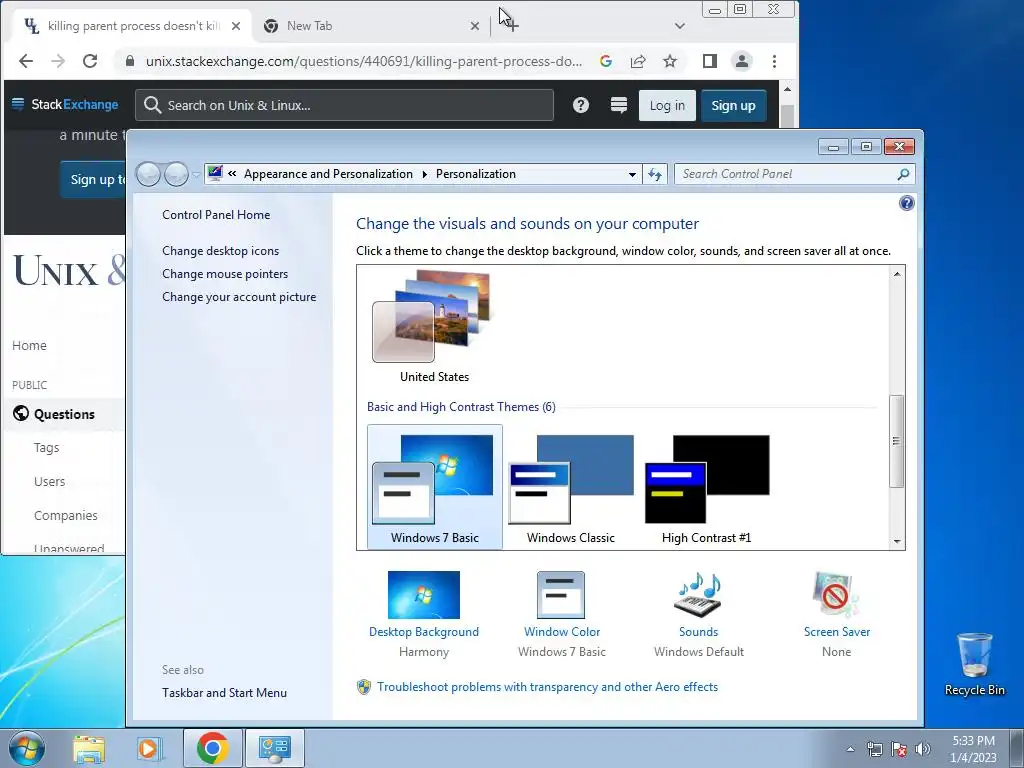Click the Control Panel help question mark icon
1024x768 pixels.
[x=906, y=203]
